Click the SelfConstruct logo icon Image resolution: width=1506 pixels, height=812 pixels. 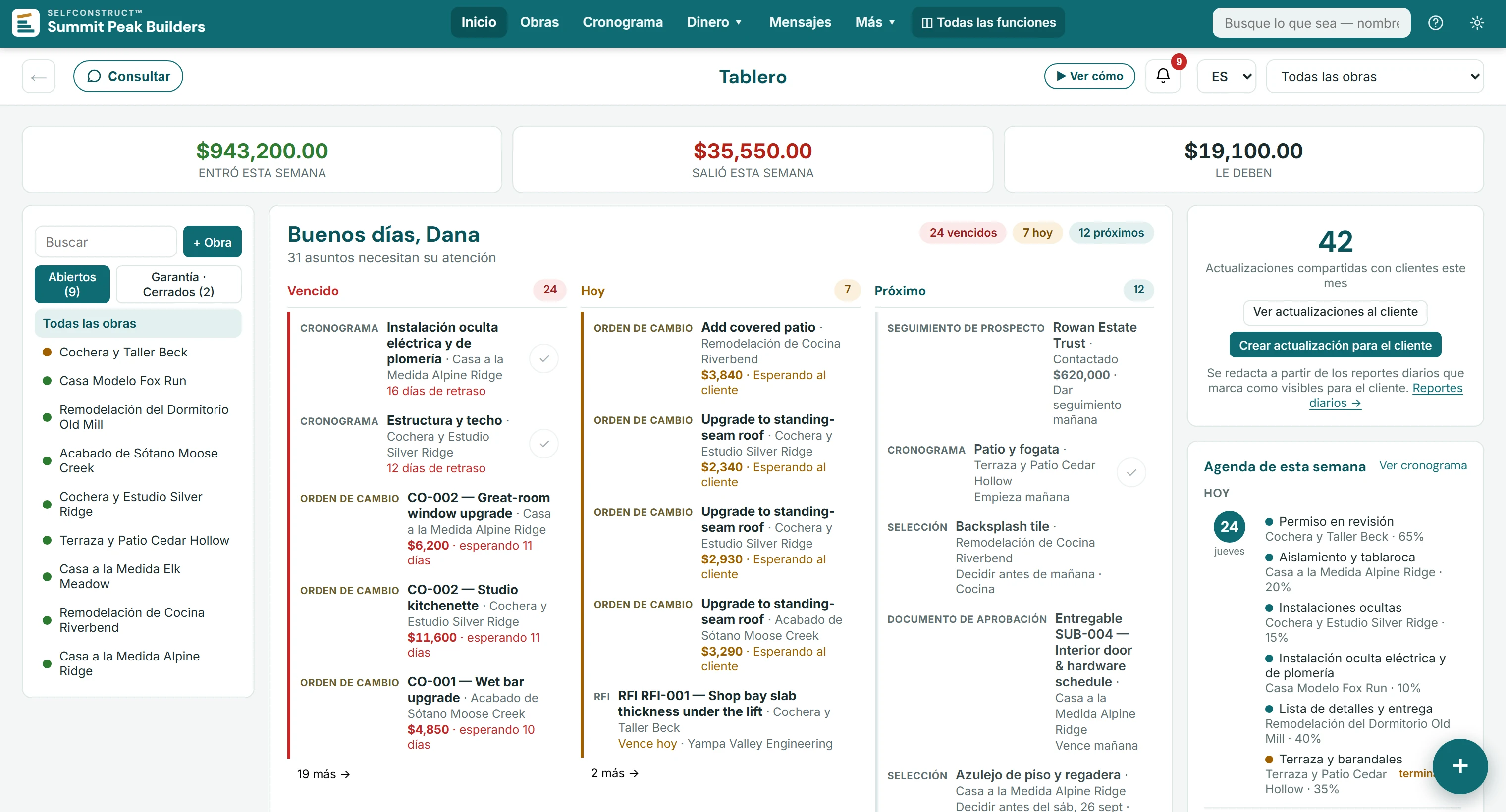coord(26,22)
